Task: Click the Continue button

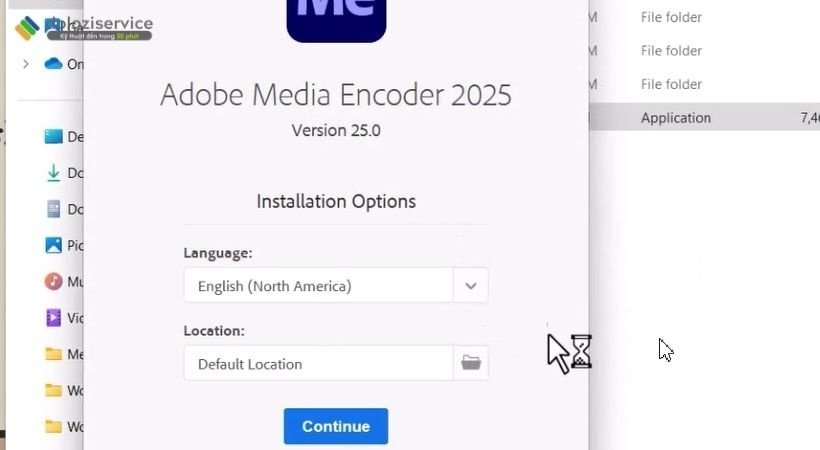Action: click(336, 426)
